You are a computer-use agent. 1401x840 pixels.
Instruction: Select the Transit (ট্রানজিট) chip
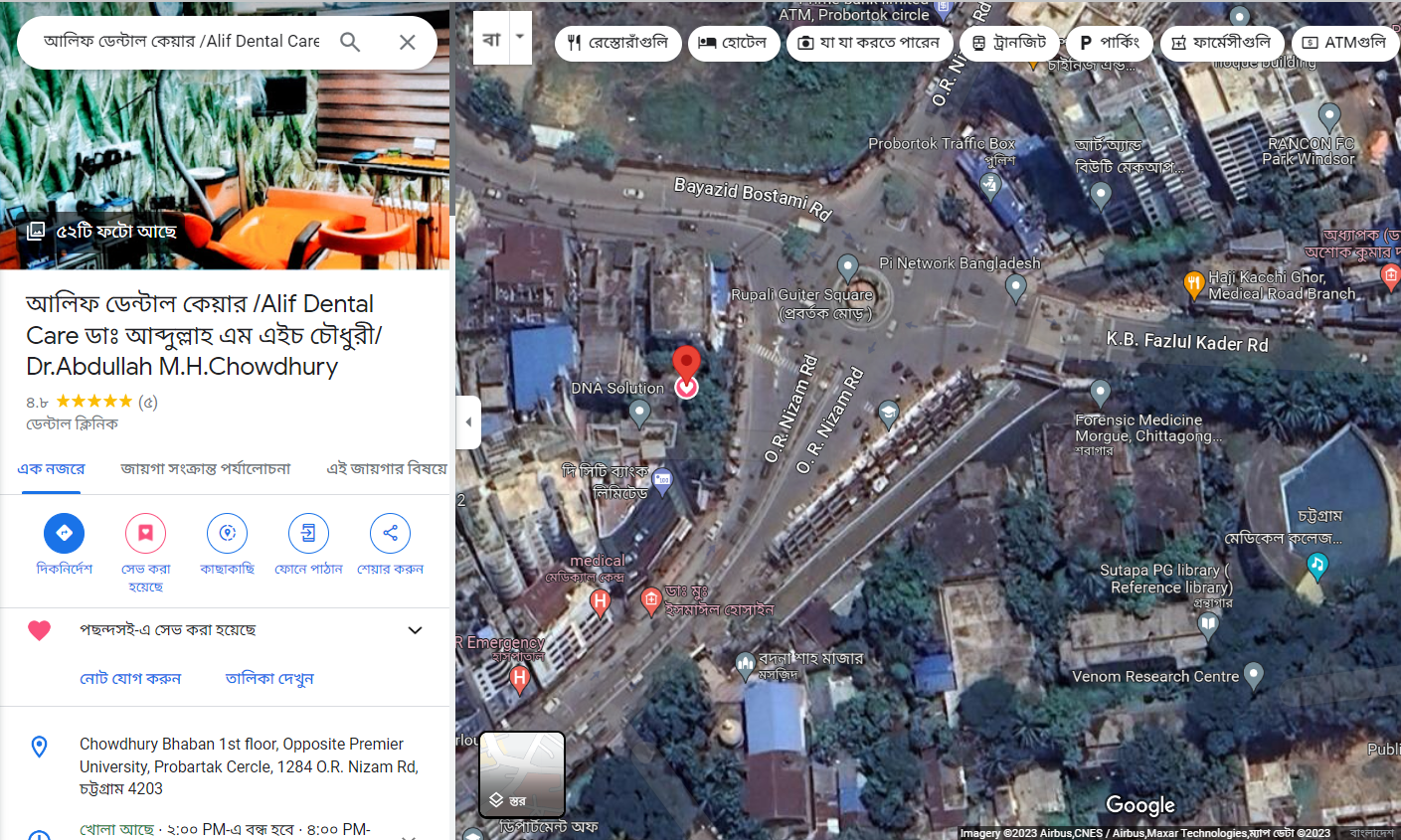tap(1009, 43)
